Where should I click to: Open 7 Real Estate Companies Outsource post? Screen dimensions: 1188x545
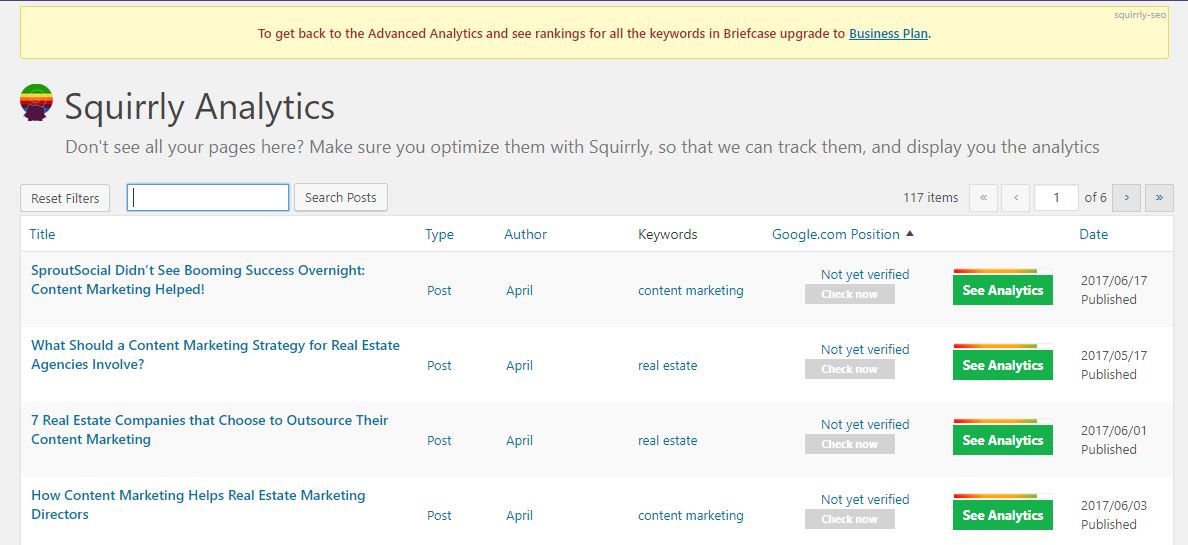[x=210, y=430]
